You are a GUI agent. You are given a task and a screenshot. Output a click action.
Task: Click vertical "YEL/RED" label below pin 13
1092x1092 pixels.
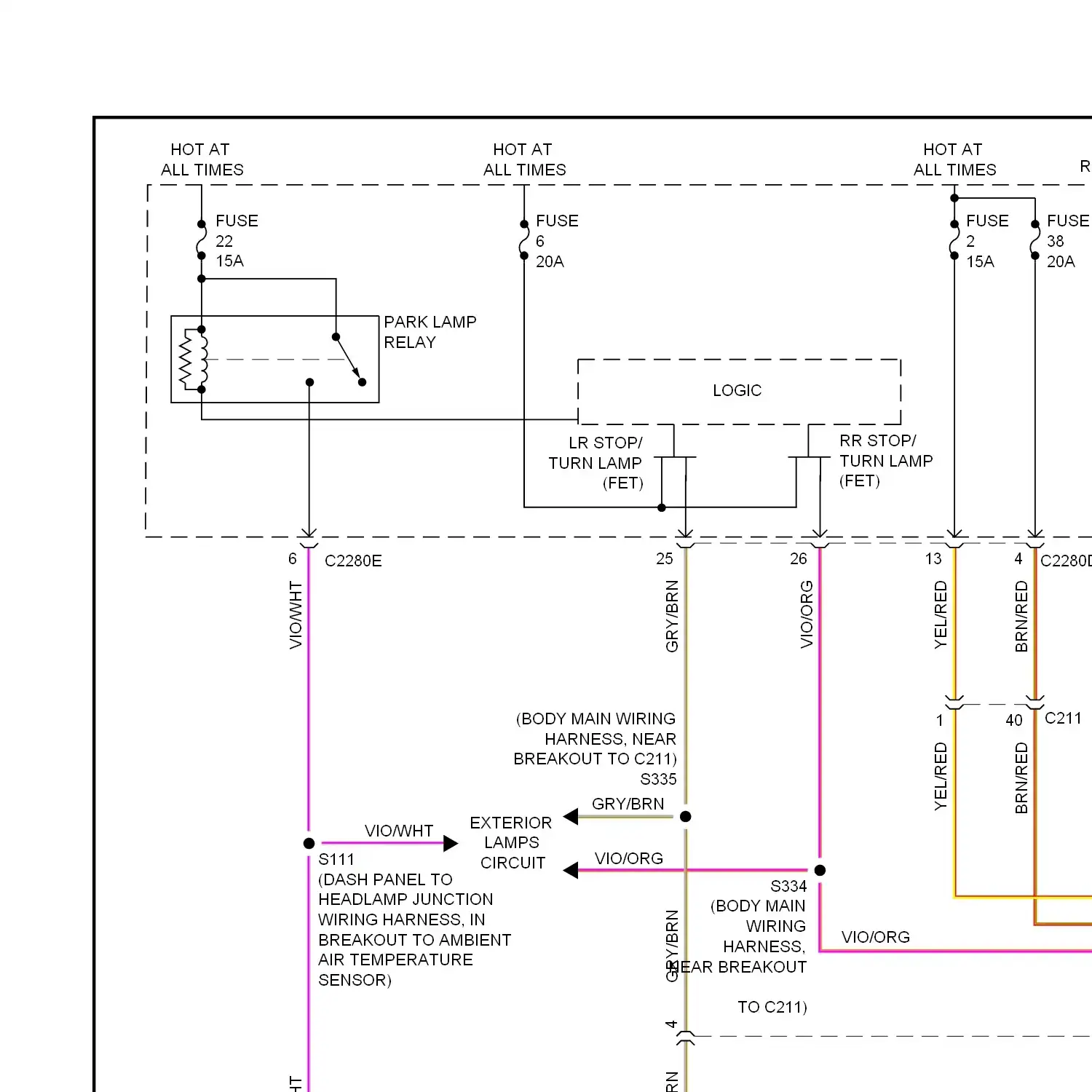[941, 614]
